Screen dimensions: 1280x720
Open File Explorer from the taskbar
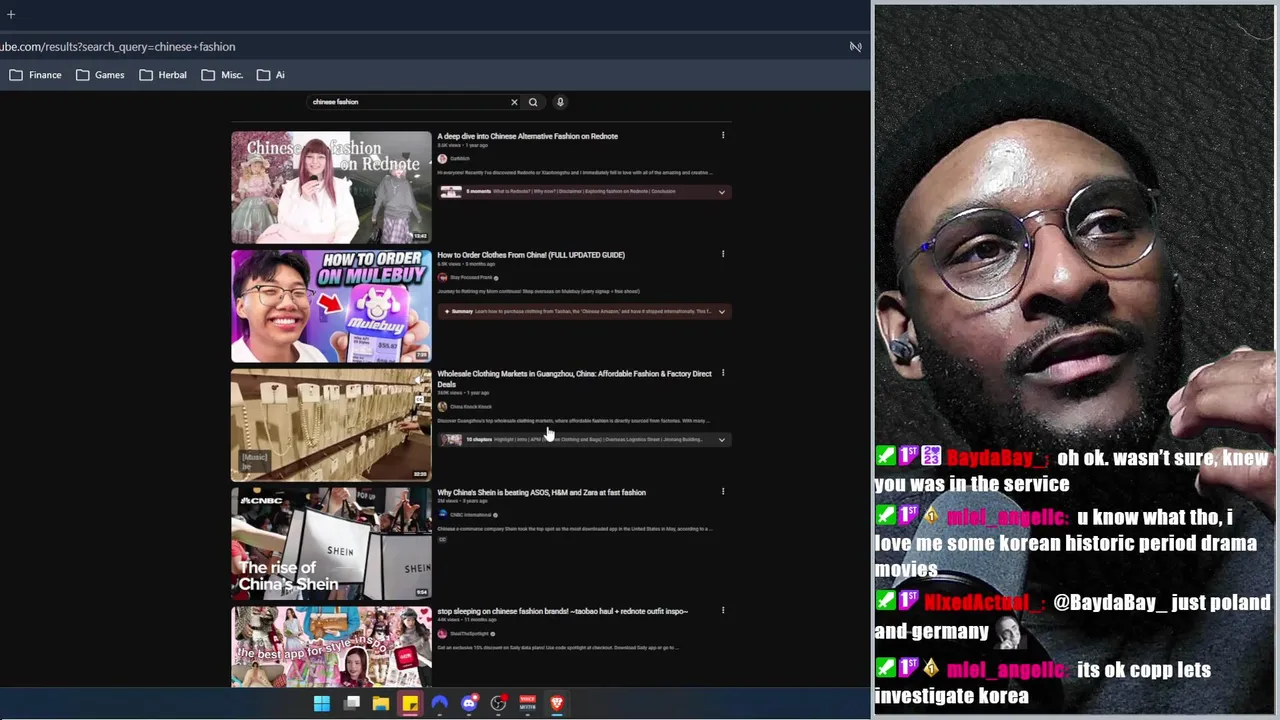(x=381, y=704)
